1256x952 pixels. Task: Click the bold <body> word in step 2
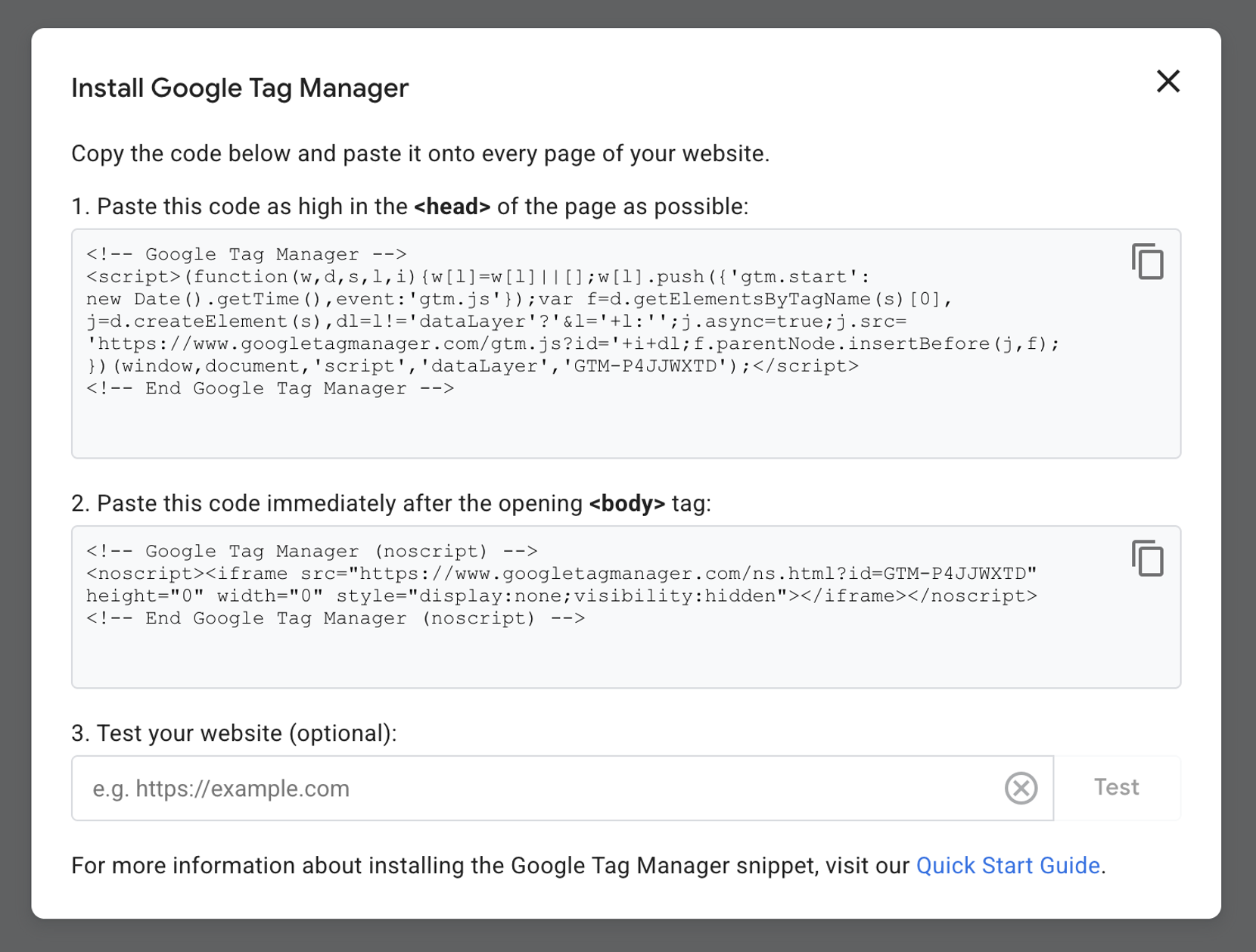[x=626, y=504]
